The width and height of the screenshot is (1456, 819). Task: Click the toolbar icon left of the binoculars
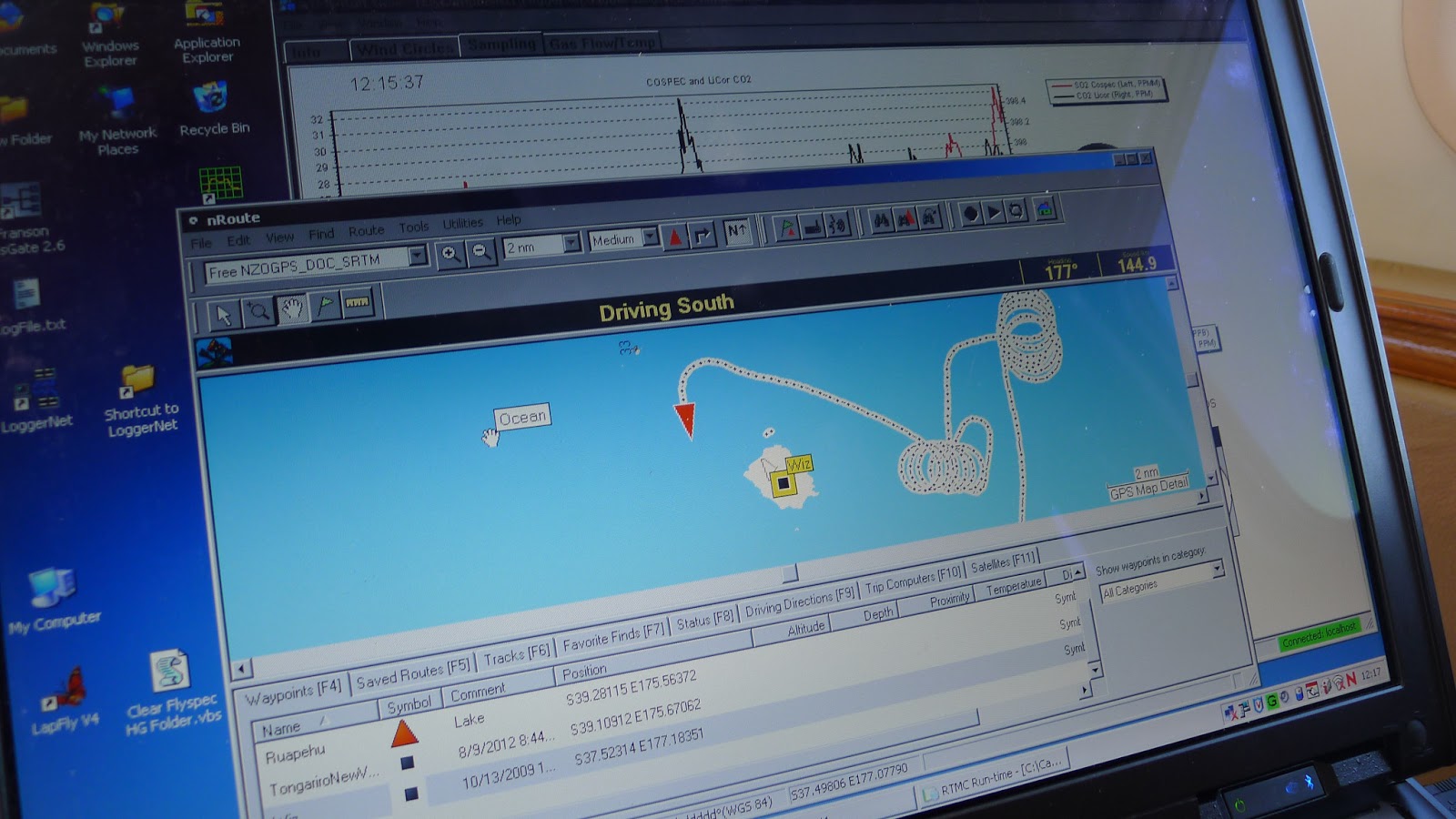pyautogui.click(x=838, y=224)
